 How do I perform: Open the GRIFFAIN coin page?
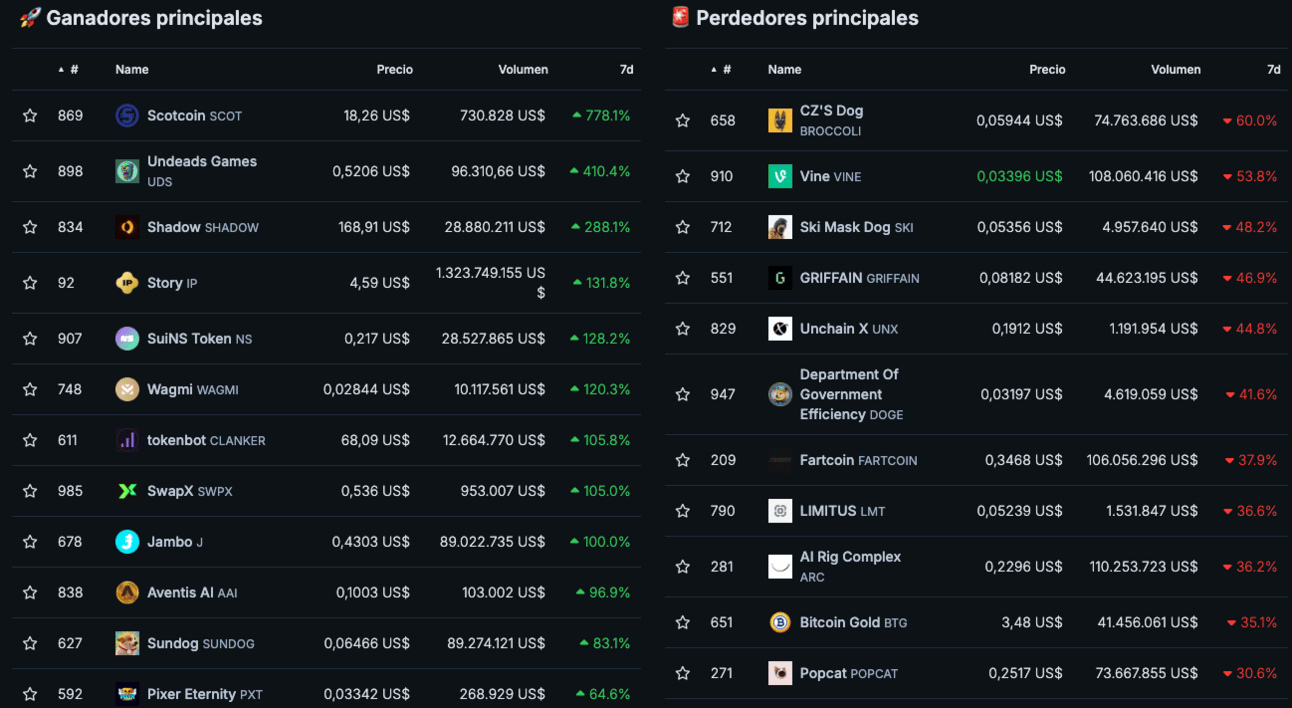[x=859, y=278]
